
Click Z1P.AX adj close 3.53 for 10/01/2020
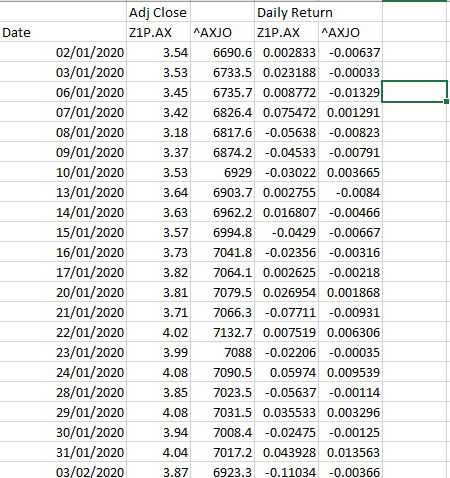158,172
